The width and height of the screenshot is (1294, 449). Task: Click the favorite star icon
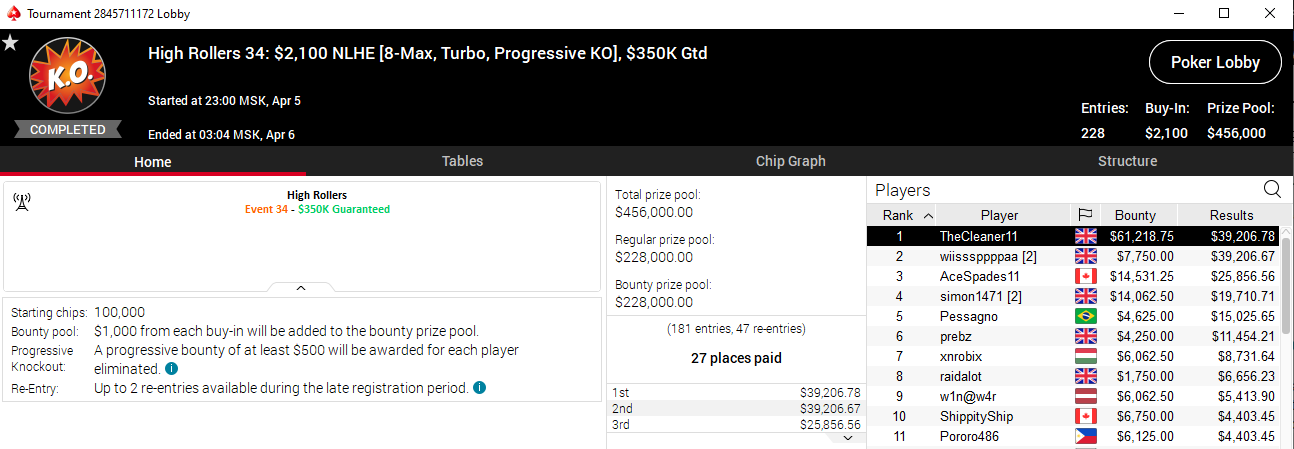pos(10,43)
